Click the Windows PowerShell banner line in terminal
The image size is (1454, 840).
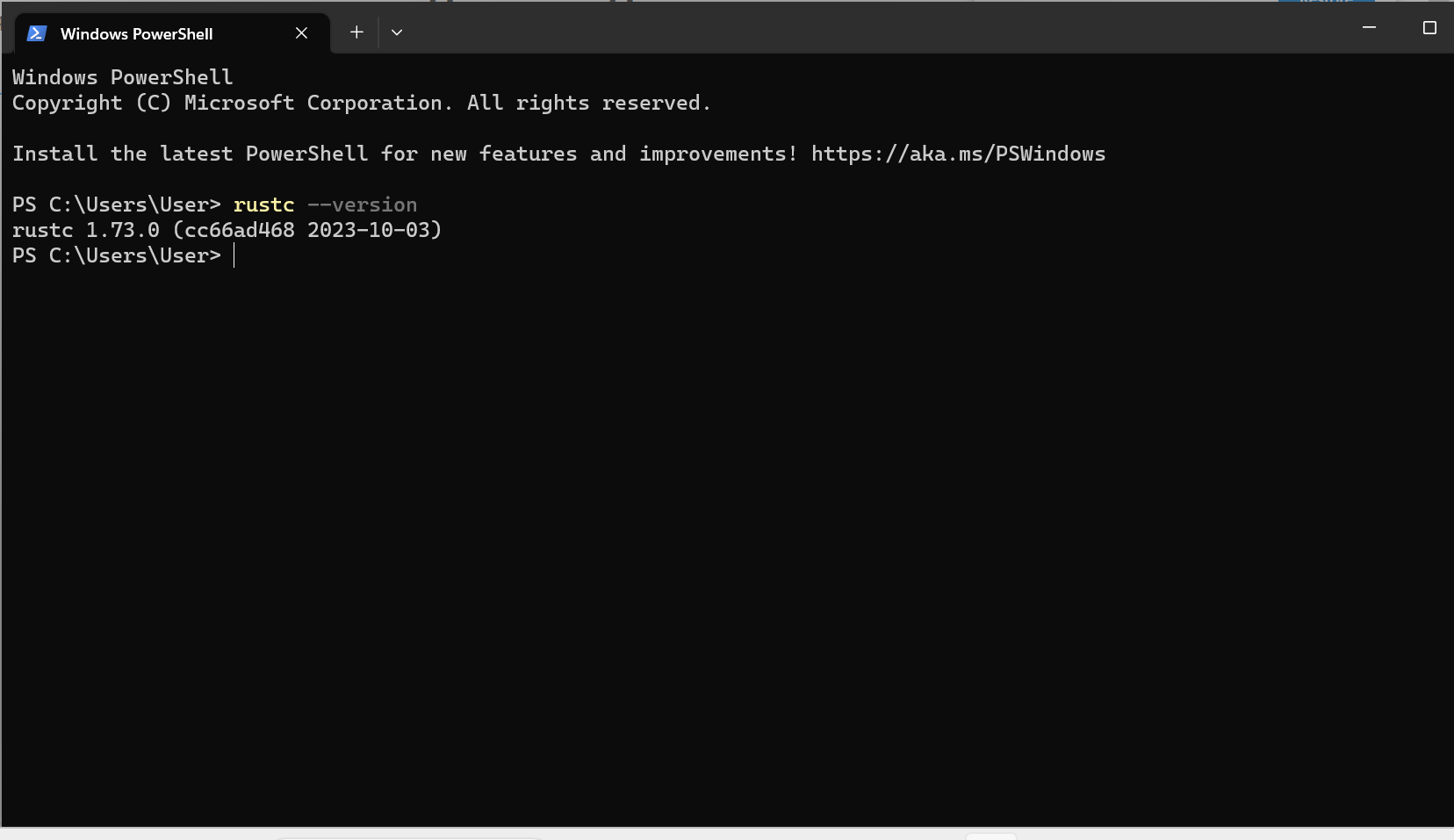pyautogui.click(x=122, y=78)
